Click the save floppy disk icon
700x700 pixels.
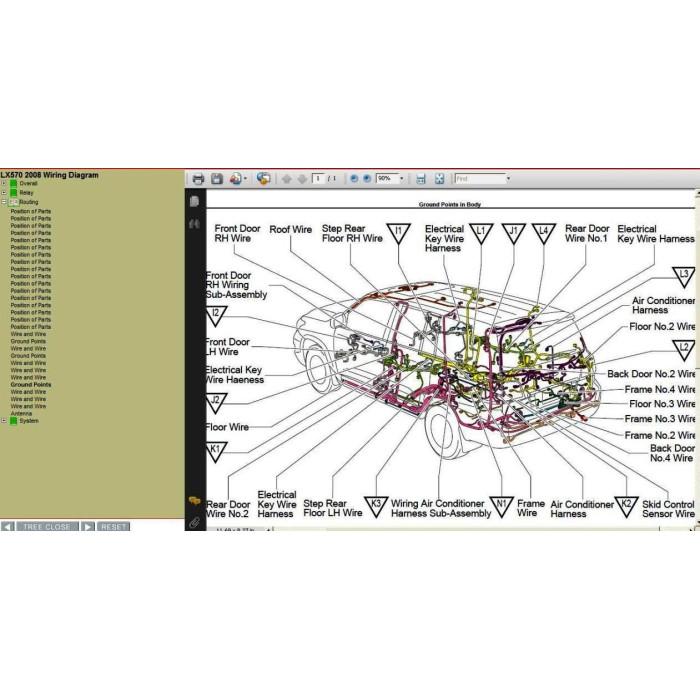(217, 179)
